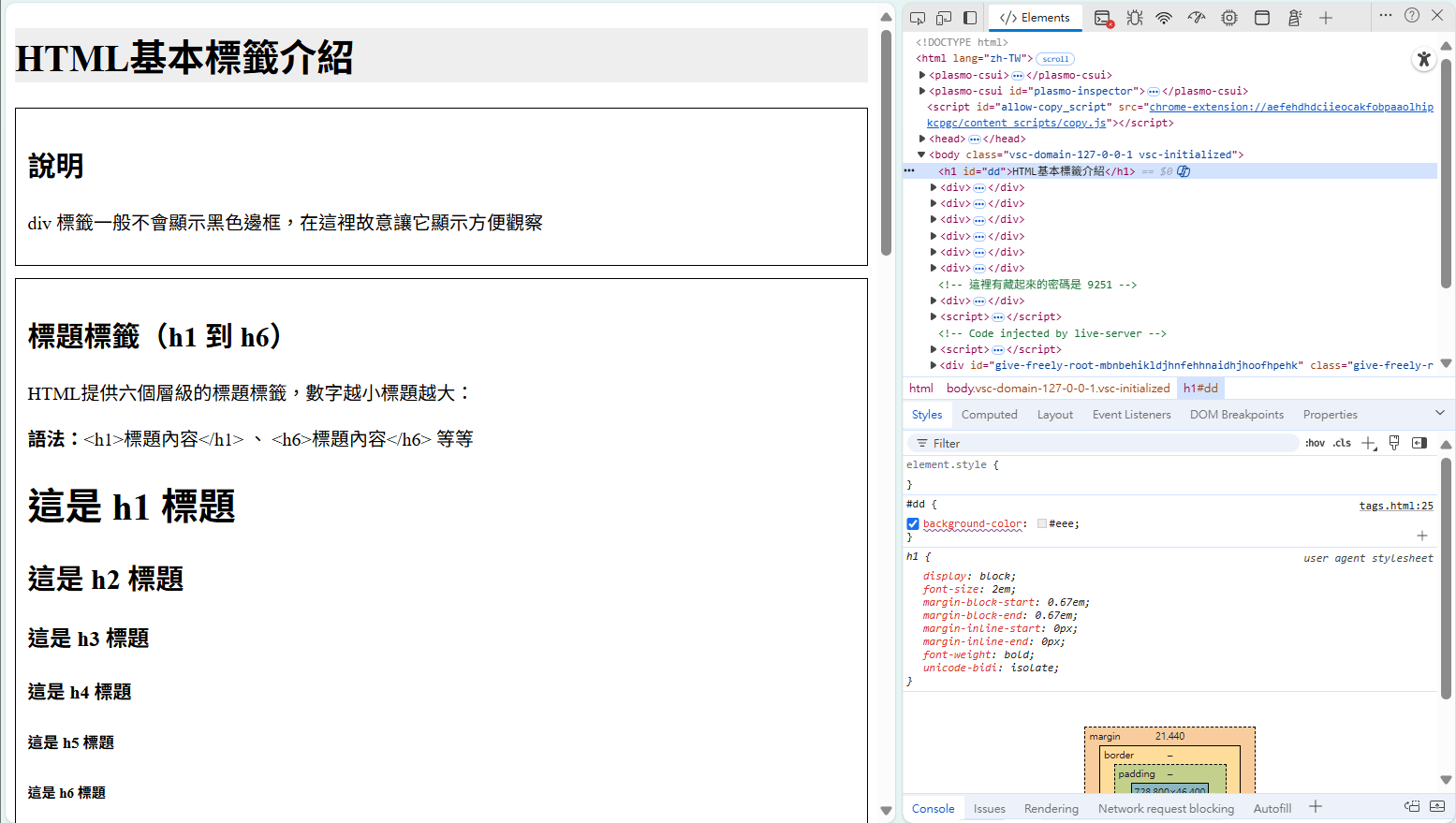Click the three dots left of the h1 row

click(909, 171)
